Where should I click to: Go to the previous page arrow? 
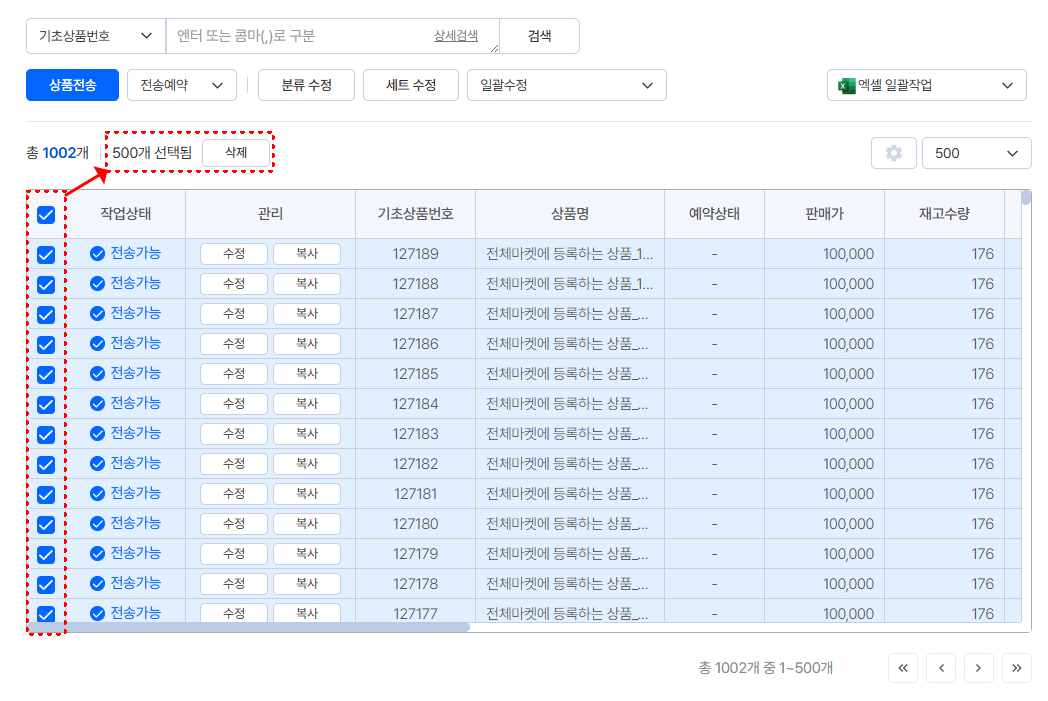coord(940,668)
